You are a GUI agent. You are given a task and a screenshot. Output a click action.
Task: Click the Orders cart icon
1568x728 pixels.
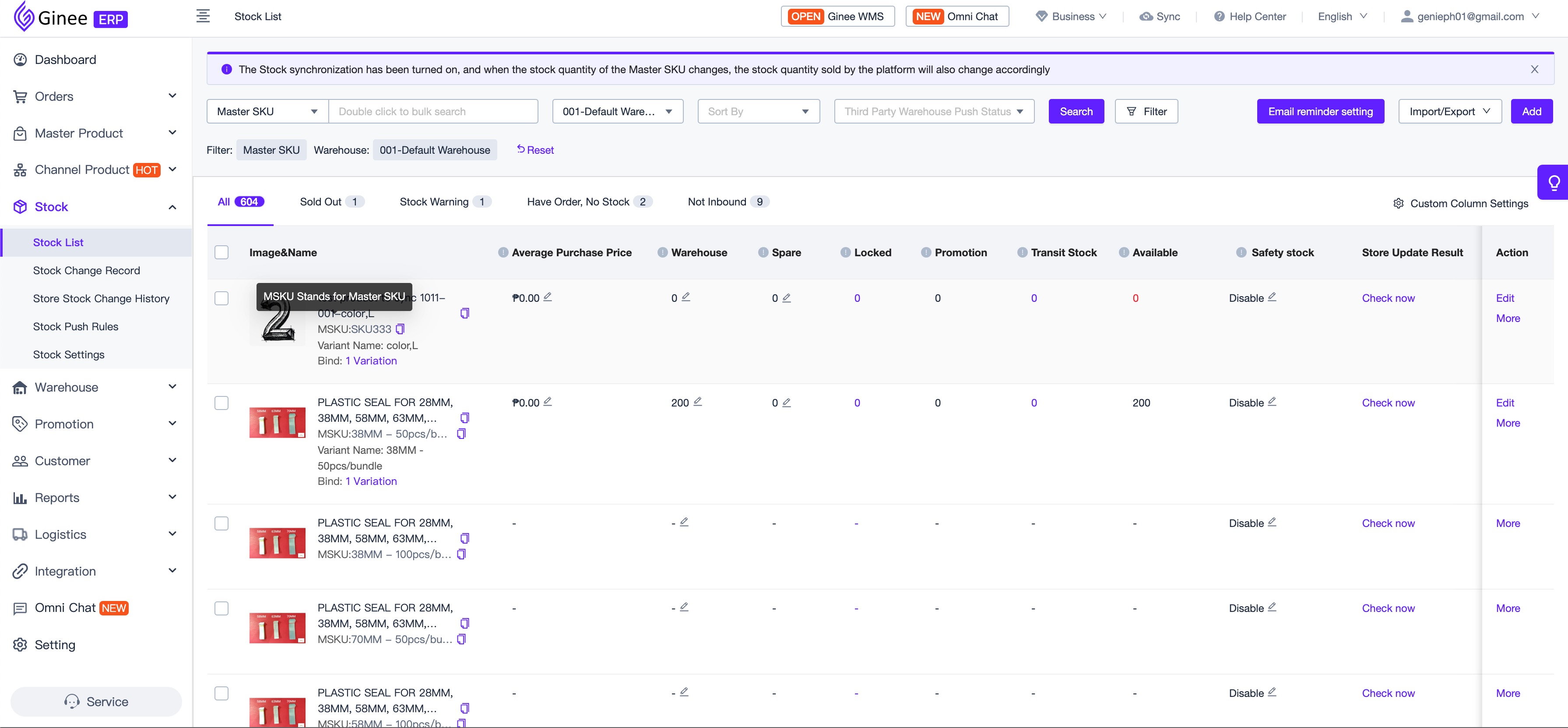(x=20, y=96)
